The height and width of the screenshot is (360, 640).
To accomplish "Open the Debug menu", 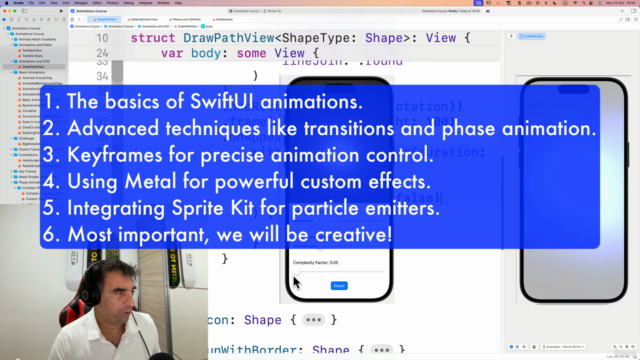I will coord(129,3).
